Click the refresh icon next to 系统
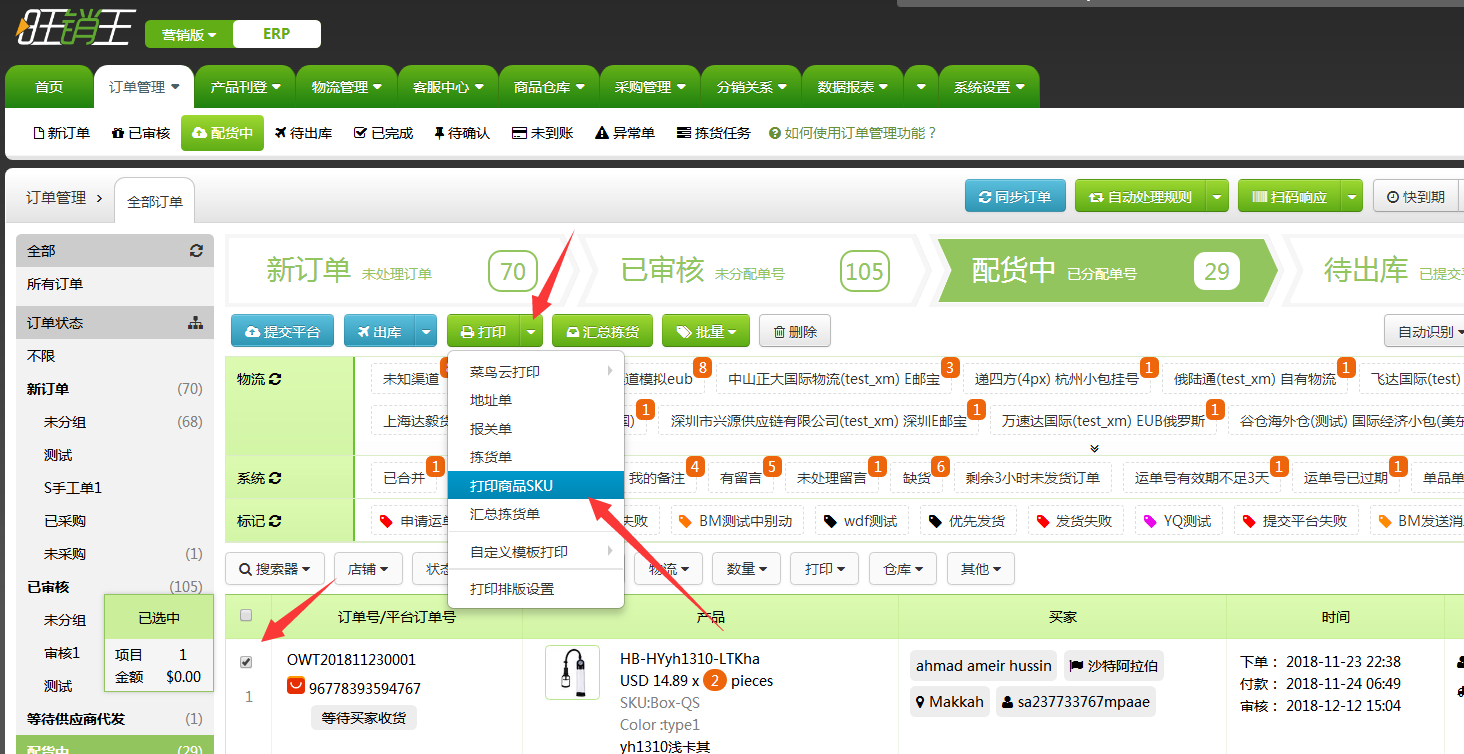The image size is (1464, 754). click(275, 478)
